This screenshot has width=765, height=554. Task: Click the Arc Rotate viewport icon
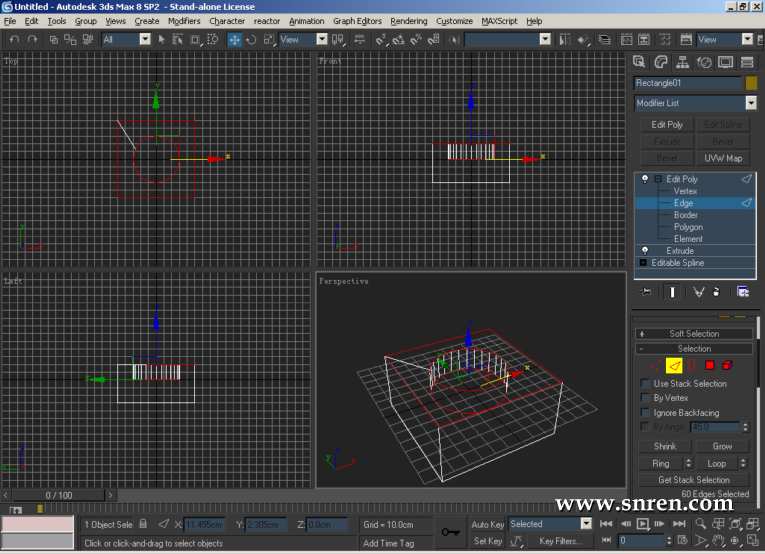[735, 540]
